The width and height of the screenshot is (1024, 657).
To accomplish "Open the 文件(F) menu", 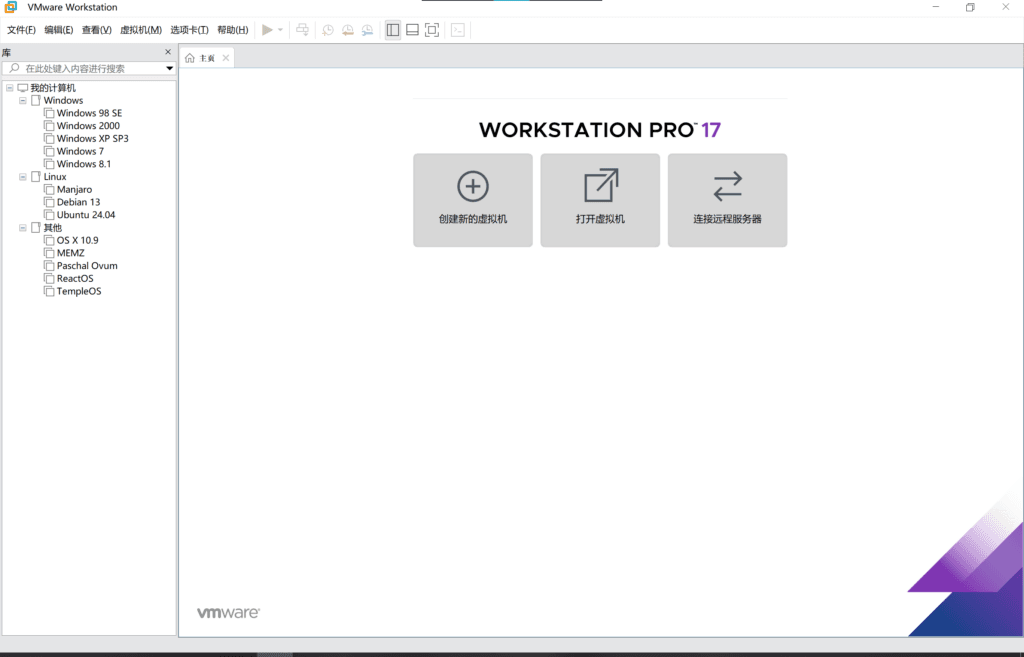I will tap(21, 30).
